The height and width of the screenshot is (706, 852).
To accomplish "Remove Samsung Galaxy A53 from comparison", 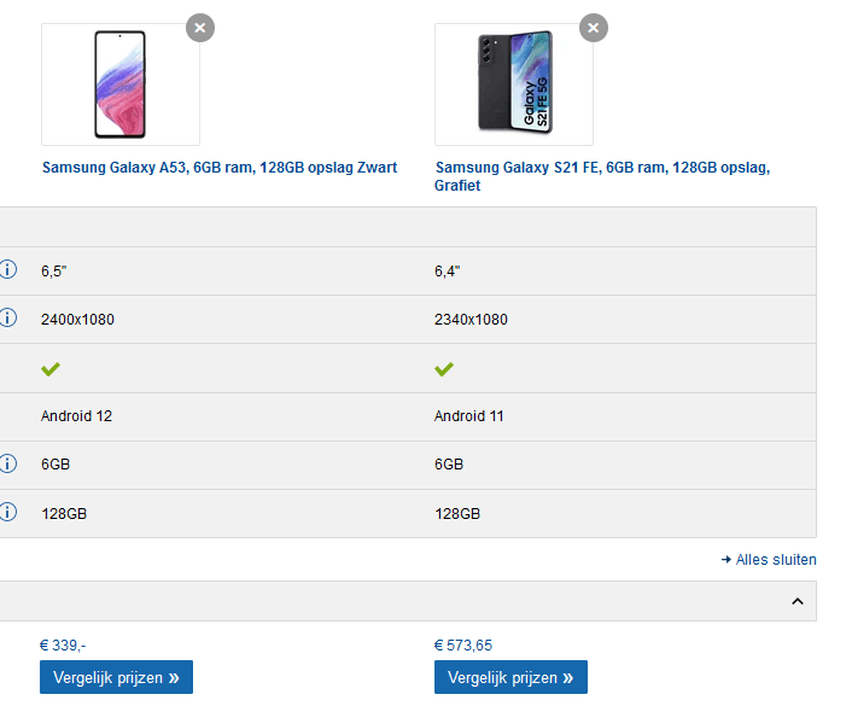I will pos(200,28).
